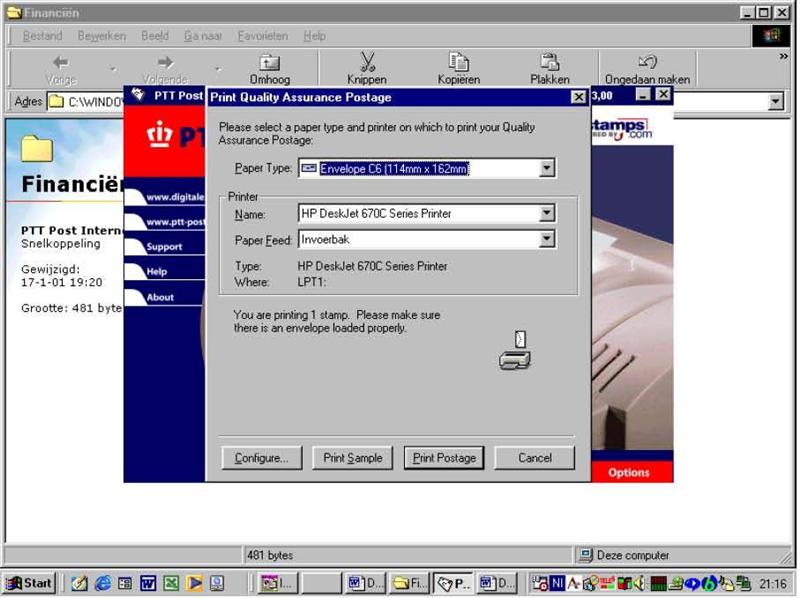Click the monitor quick launch icon

(x=217, y=583)
